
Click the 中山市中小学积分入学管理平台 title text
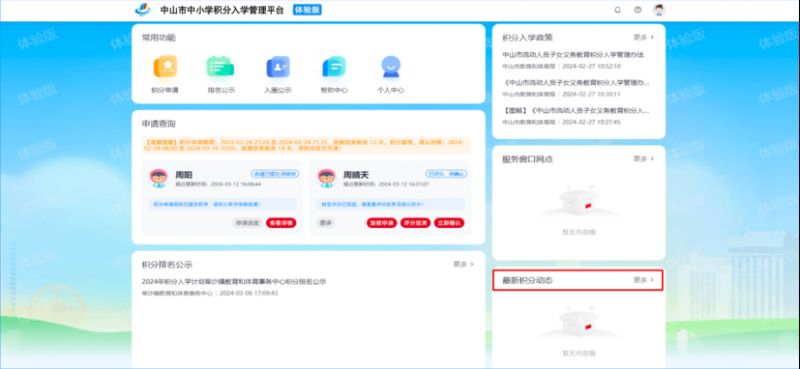click(222, 10)
